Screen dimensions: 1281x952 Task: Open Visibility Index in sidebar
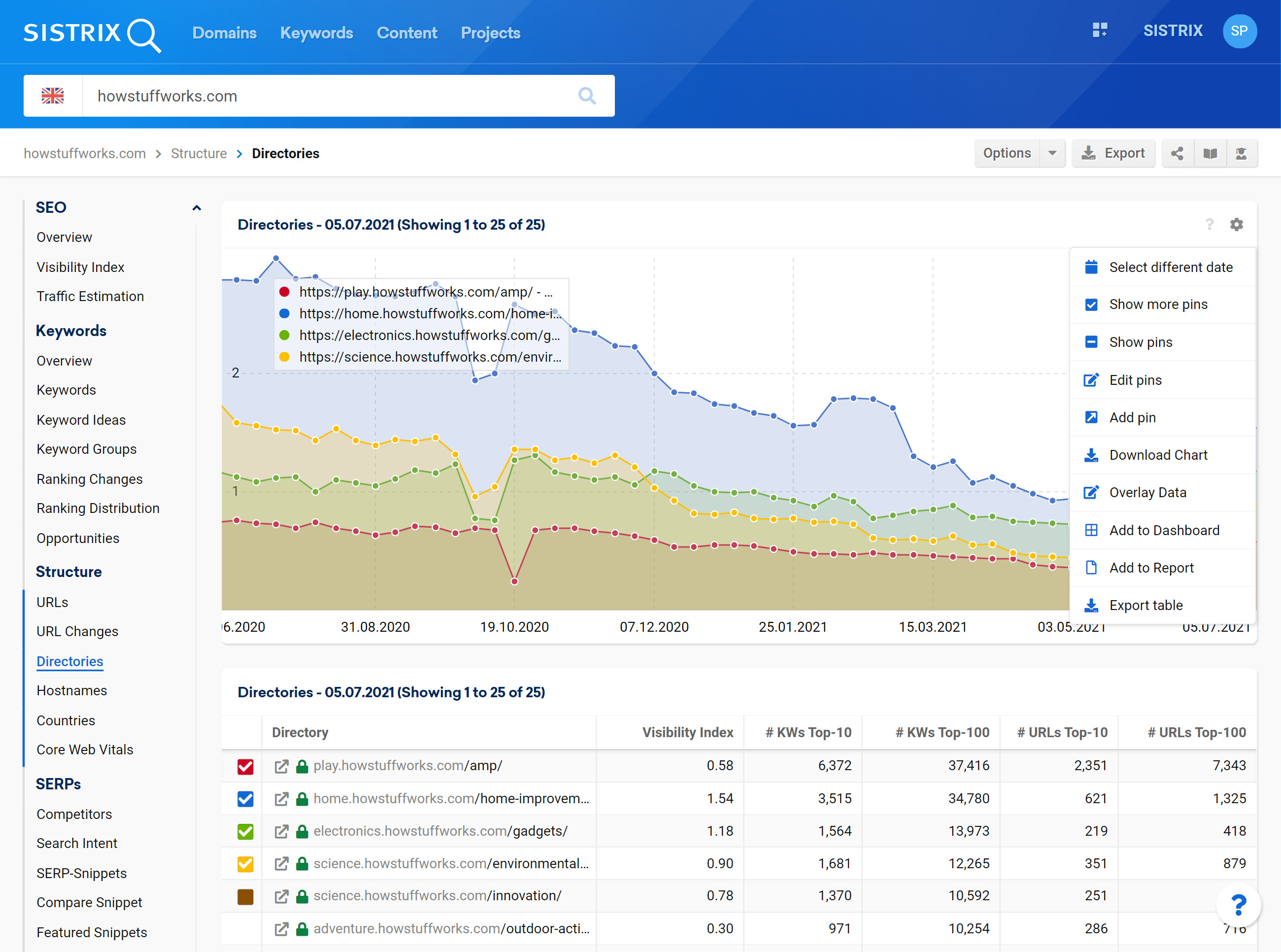(x=81, y=268)
